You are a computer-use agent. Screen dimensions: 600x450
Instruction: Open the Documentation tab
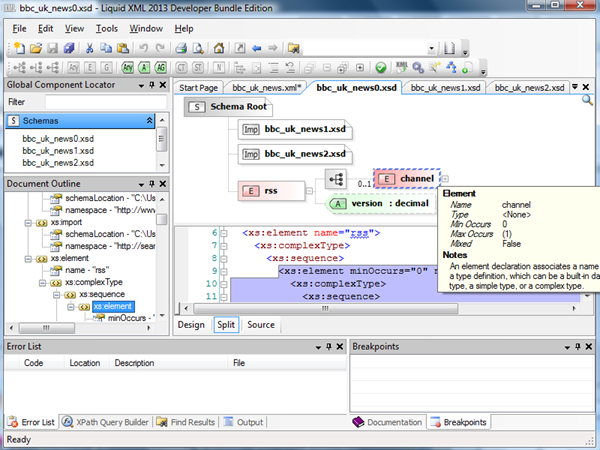388,422
